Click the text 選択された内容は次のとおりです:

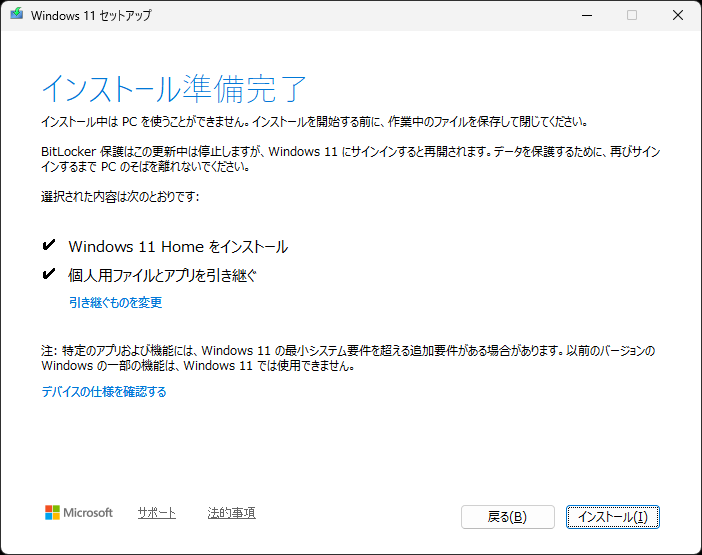[x=120, y=196]
